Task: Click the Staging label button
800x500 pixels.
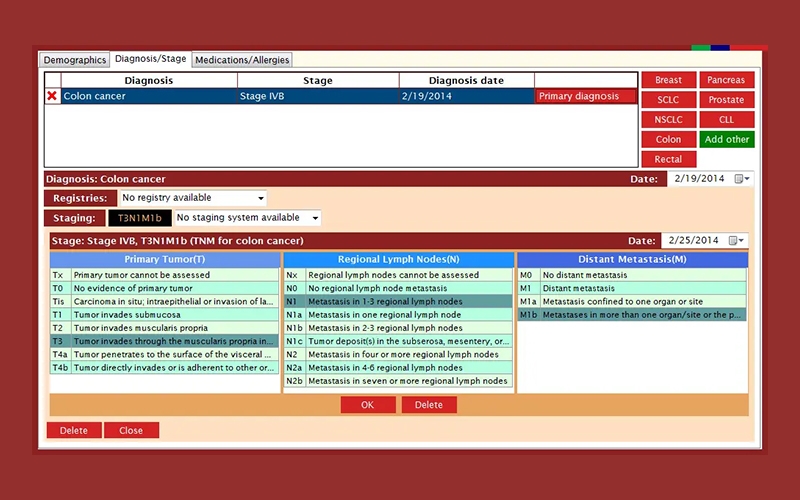Action: pos(74,218)
